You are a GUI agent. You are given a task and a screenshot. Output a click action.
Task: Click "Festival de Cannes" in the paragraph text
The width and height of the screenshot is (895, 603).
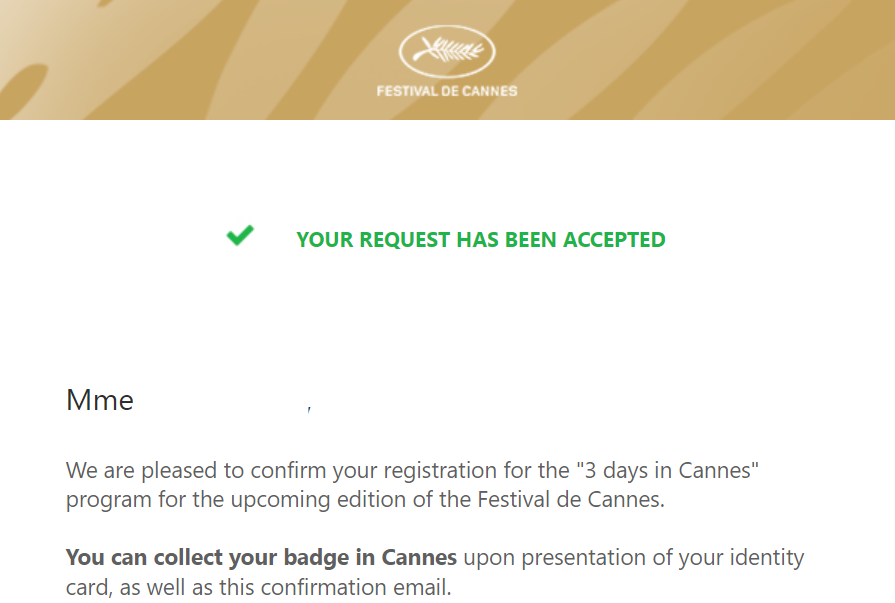click(574, 499)
